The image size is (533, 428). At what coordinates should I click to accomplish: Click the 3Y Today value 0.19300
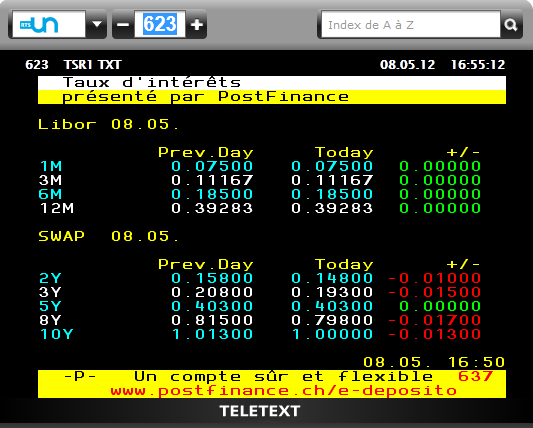pos(332,292)
